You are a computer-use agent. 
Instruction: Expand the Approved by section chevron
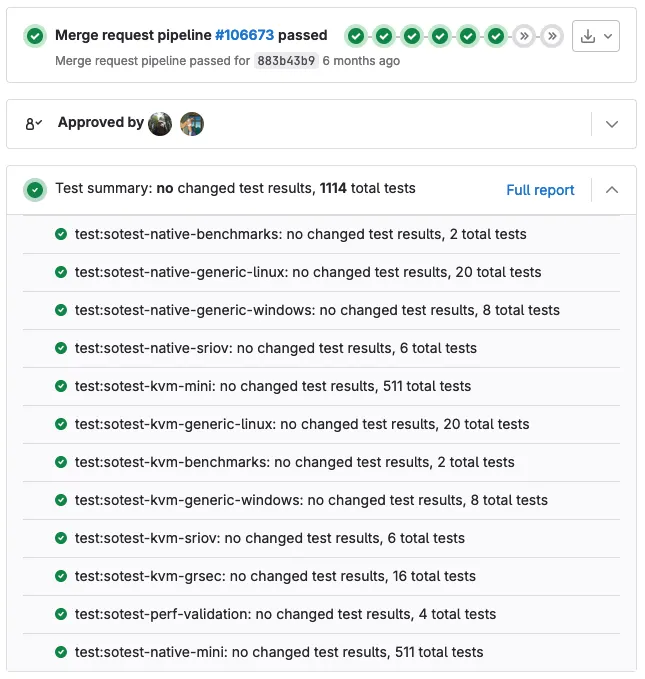coord(612,124)
